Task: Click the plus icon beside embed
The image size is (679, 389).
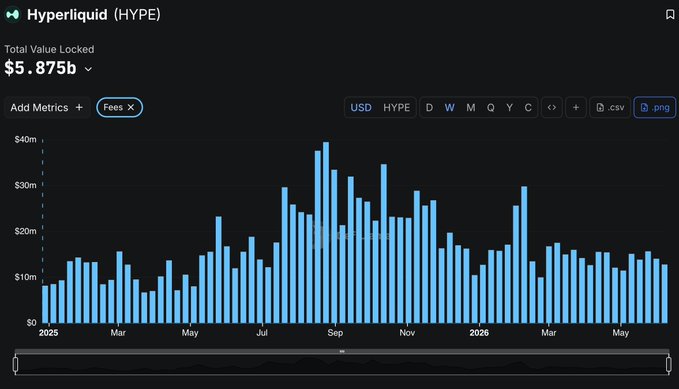Action: [x=576, y=107]
